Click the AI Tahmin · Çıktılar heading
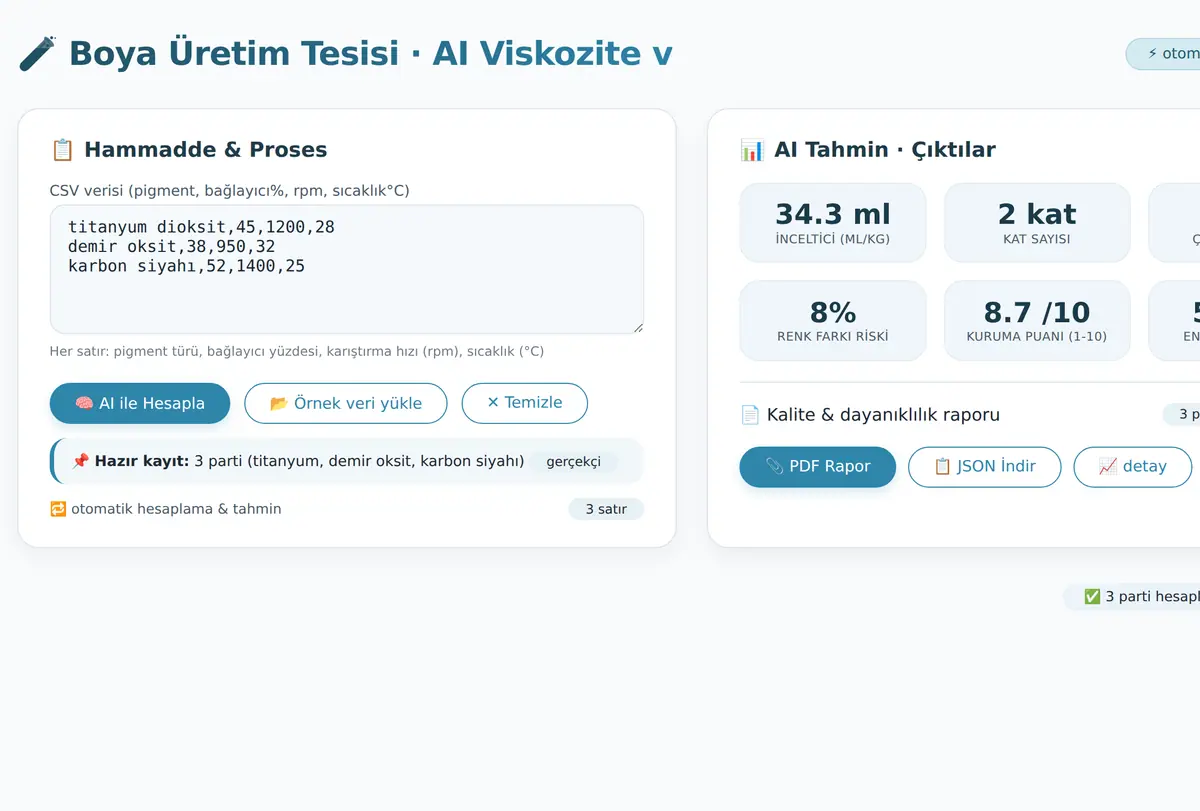The width and height of the screenshot is (1200, 811). point(885,150)
